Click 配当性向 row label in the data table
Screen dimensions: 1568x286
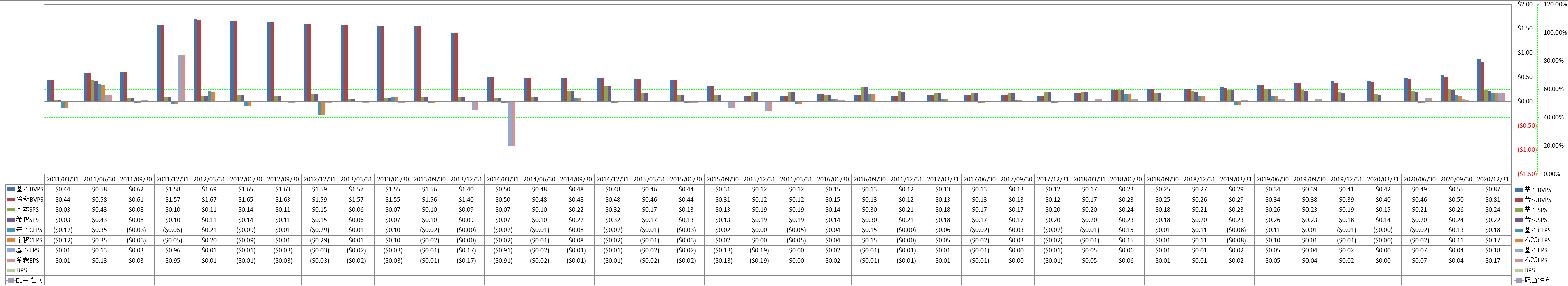[x=29, y=281]
